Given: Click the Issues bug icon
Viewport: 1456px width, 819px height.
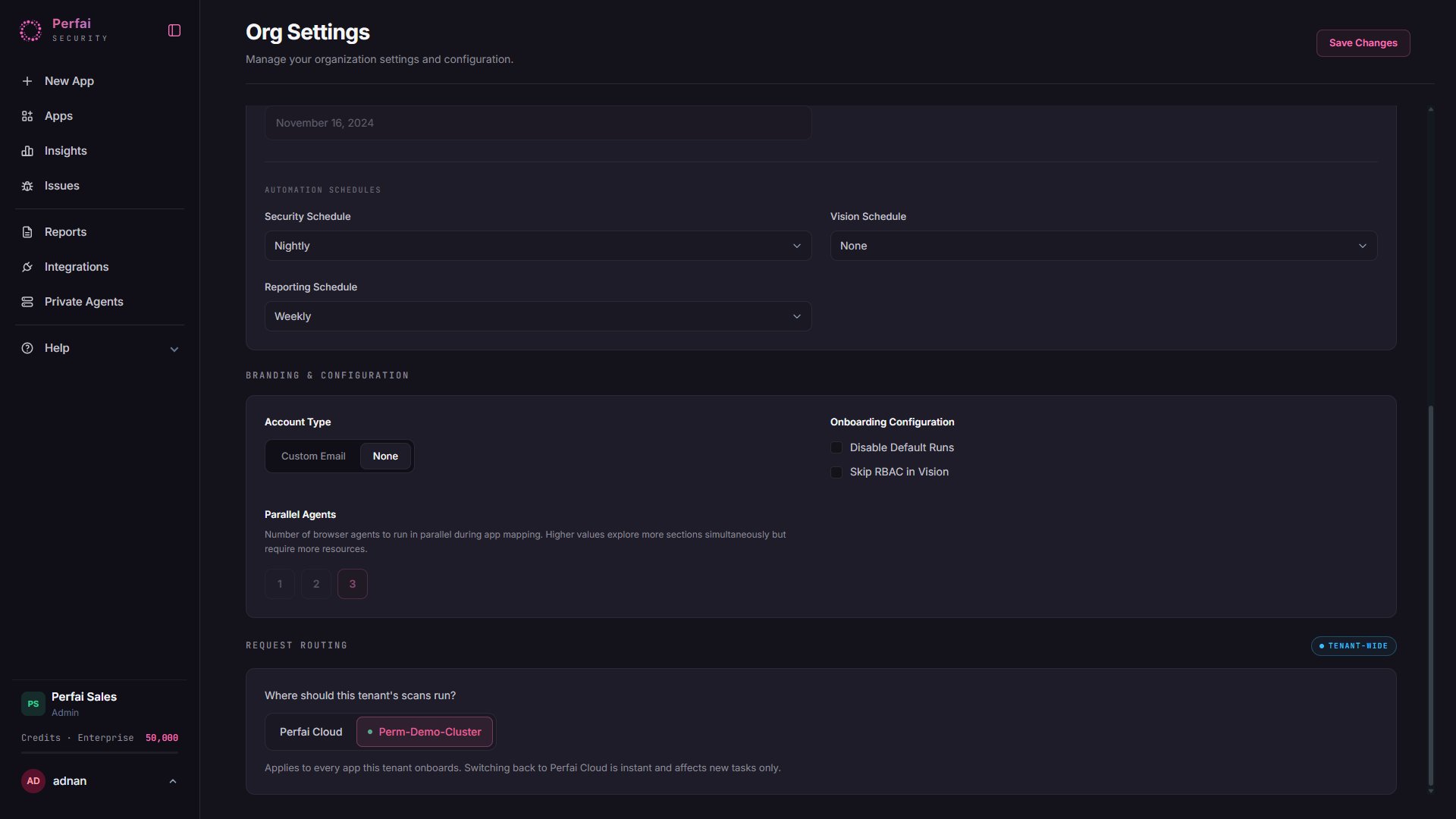Looking at the screenshot, I should click(x=27, y=186).
